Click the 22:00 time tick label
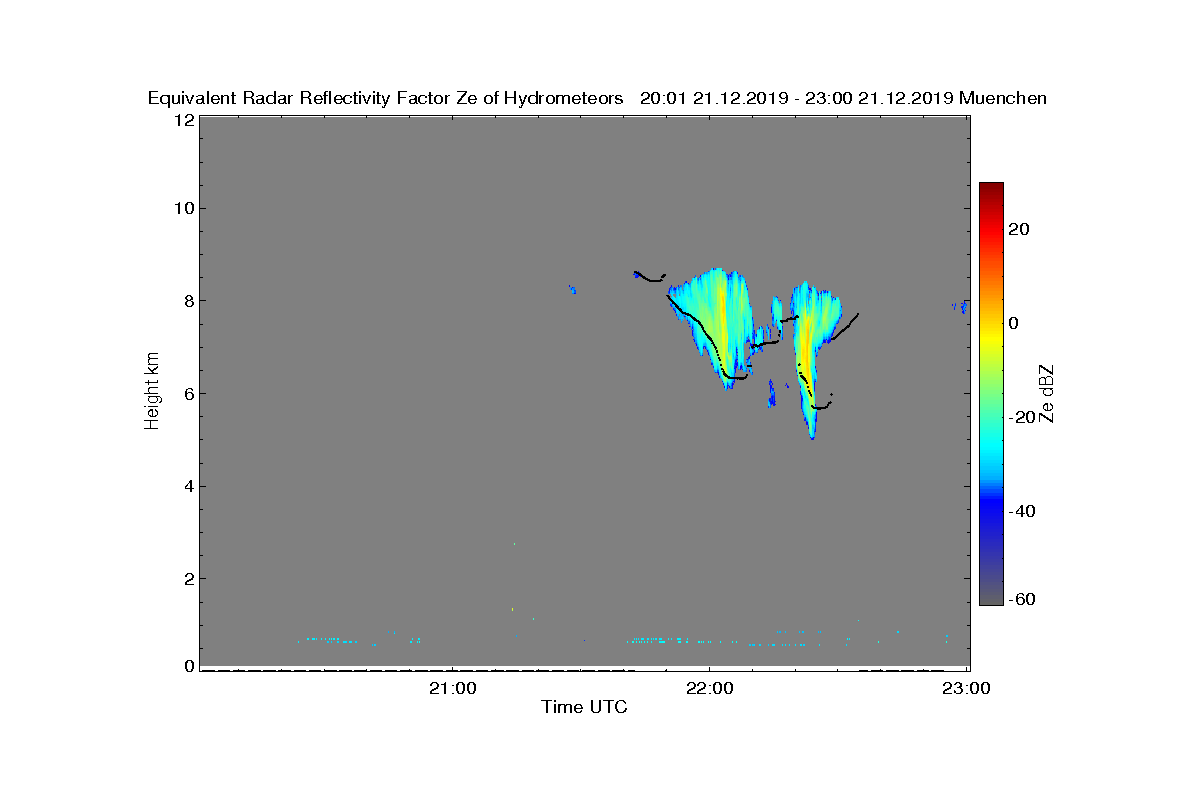The width and height of the screenshot is (1200, 800). tap(710, 688)
